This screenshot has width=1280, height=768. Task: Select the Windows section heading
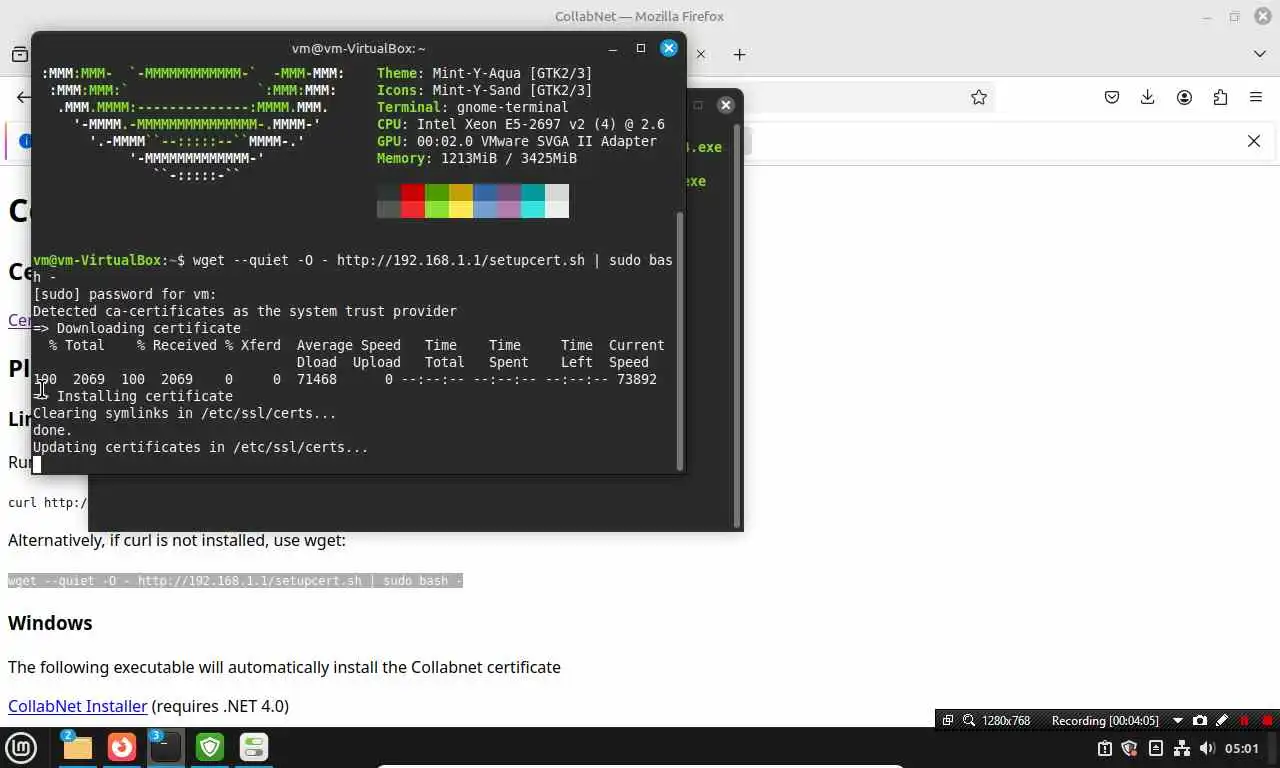[x=50, y=623]
